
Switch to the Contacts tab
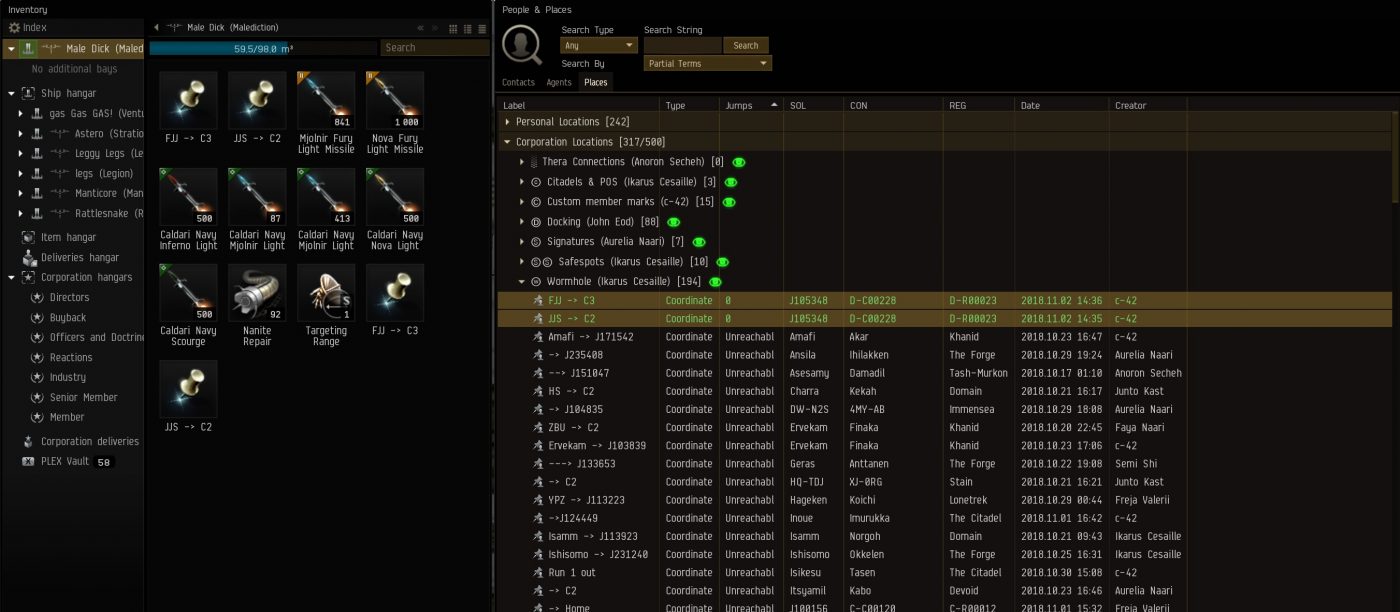(518, 83)
